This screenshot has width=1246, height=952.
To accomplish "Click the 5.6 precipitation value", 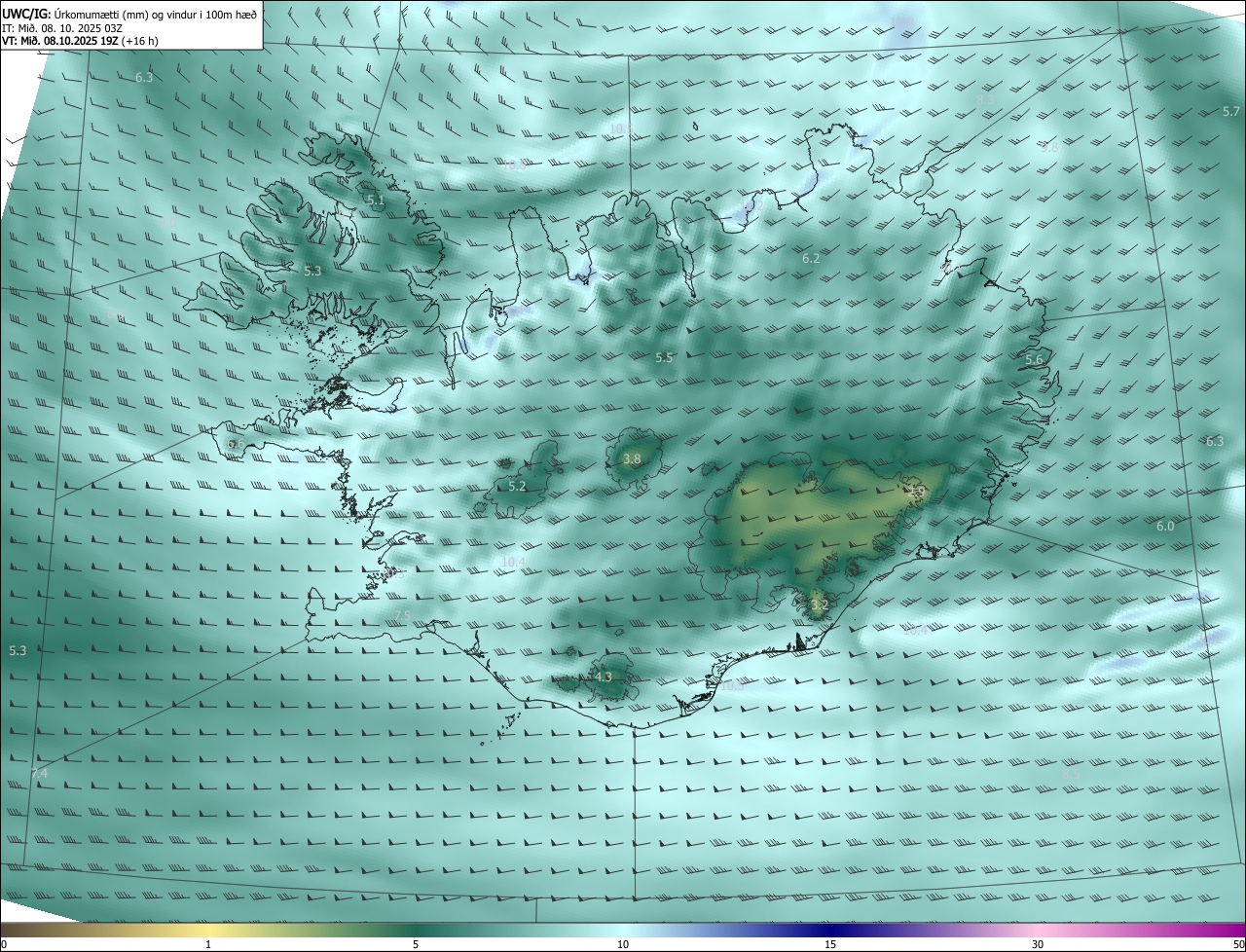I will [1034, 360].
